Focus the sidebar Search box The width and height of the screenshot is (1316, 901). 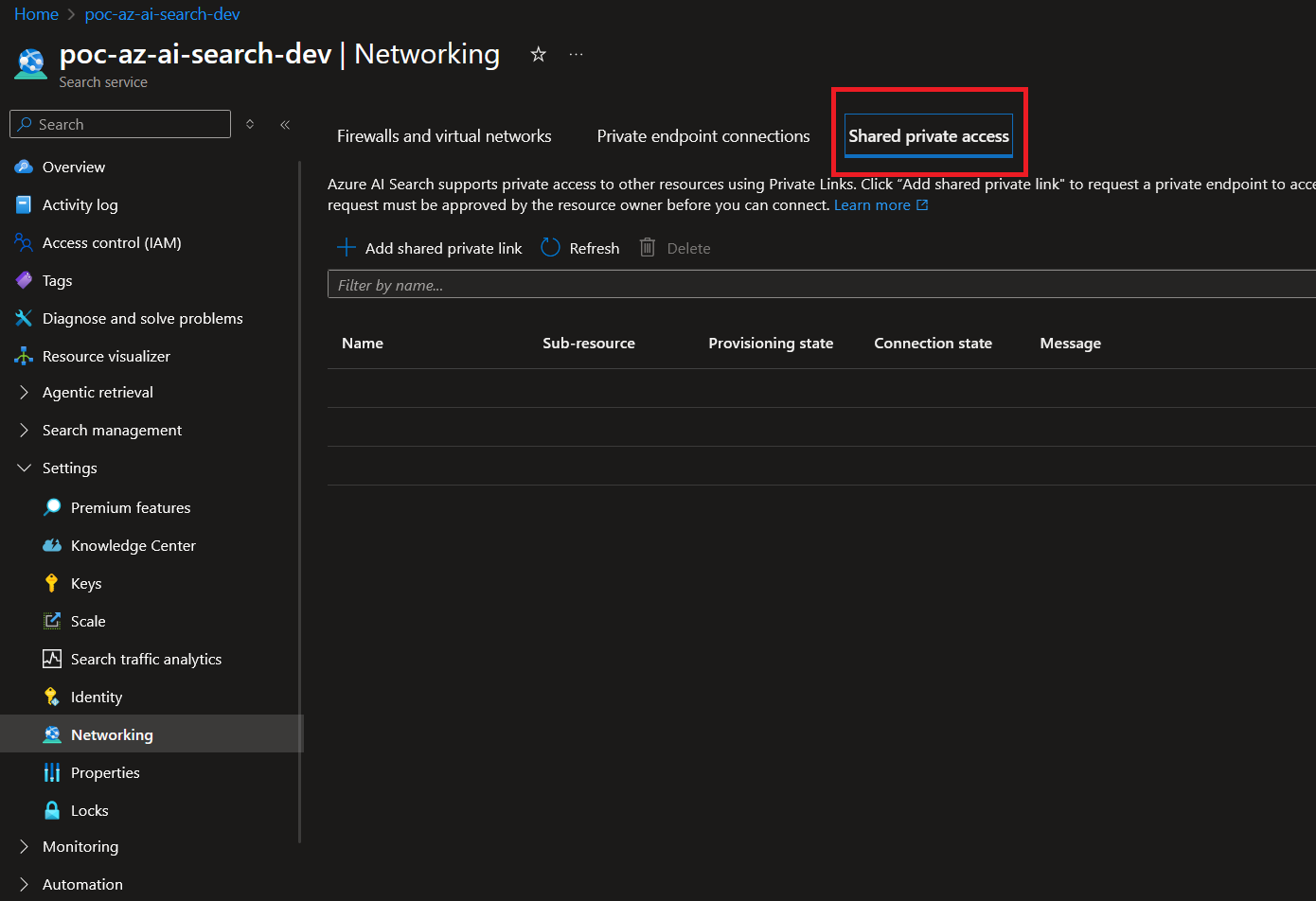[x=120, y=124]
